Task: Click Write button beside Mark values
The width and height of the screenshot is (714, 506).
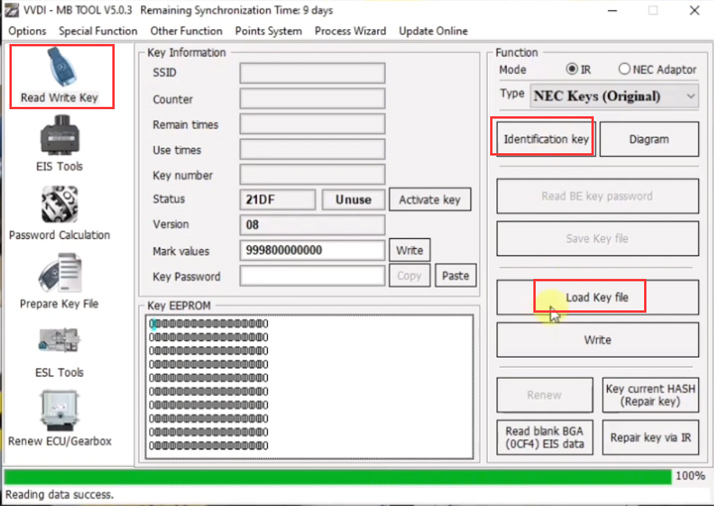Action: pos(409,250)
